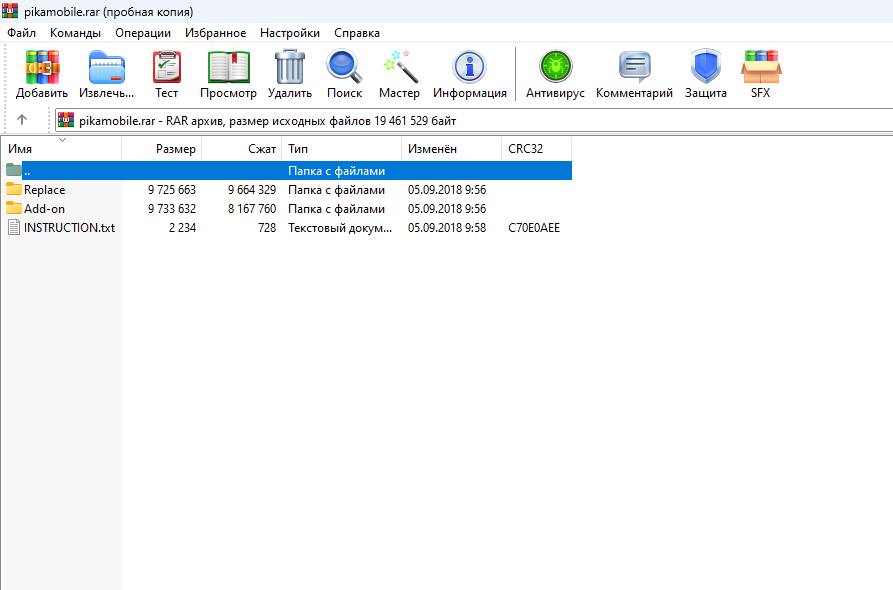This screenshot has height=590, width=893.
Task: Sort by Имя column header
Action: click(x=61, y=149)
